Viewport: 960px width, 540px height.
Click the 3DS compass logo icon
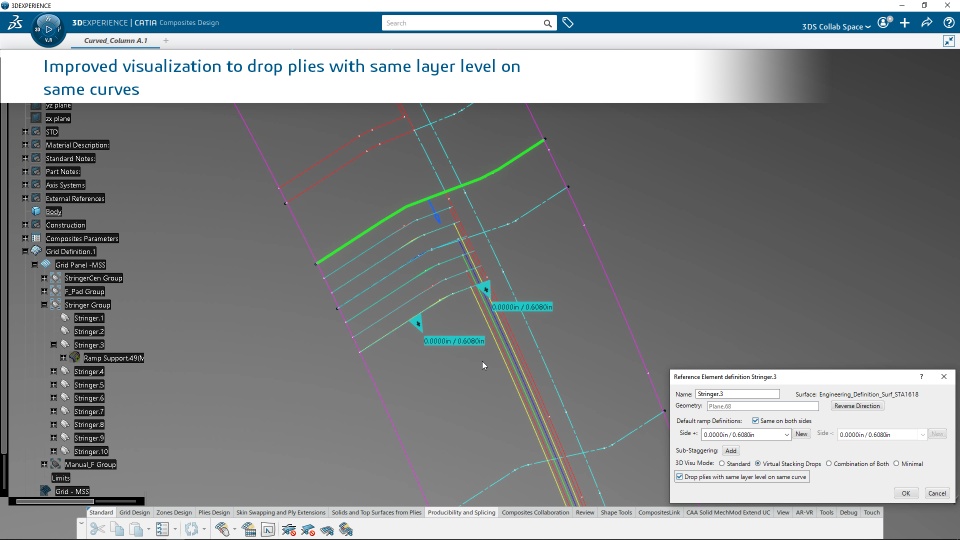[x=15, y=23]
